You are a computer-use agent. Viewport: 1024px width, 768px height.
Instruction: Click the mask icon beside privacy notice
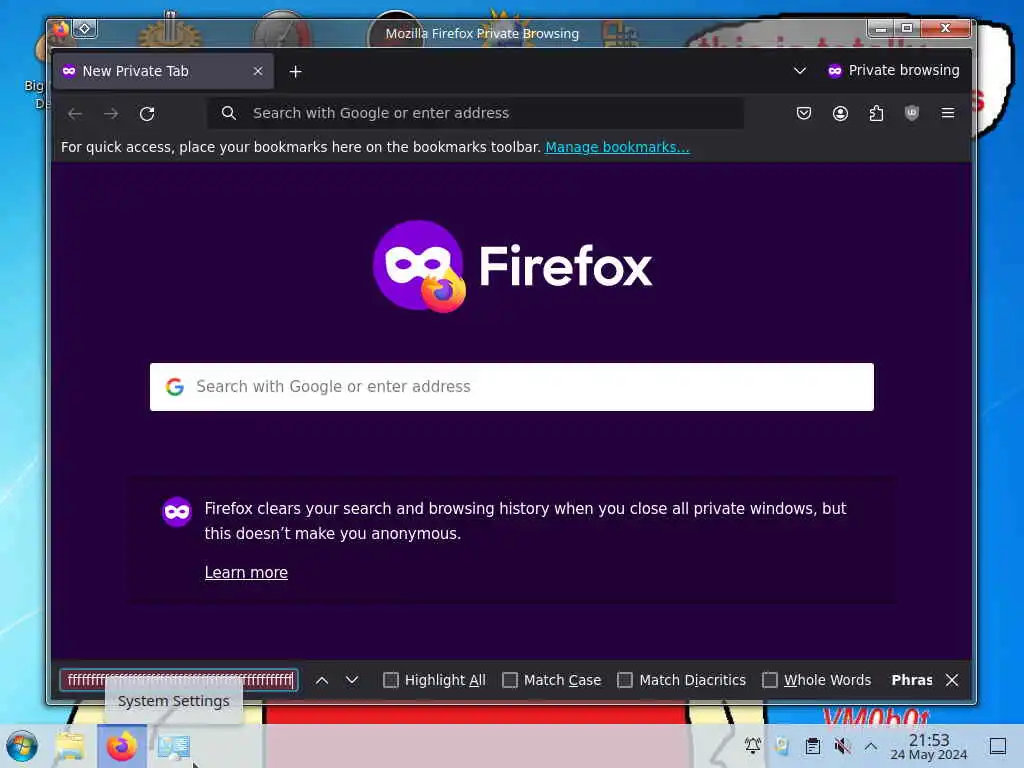(x=177, y=511)
